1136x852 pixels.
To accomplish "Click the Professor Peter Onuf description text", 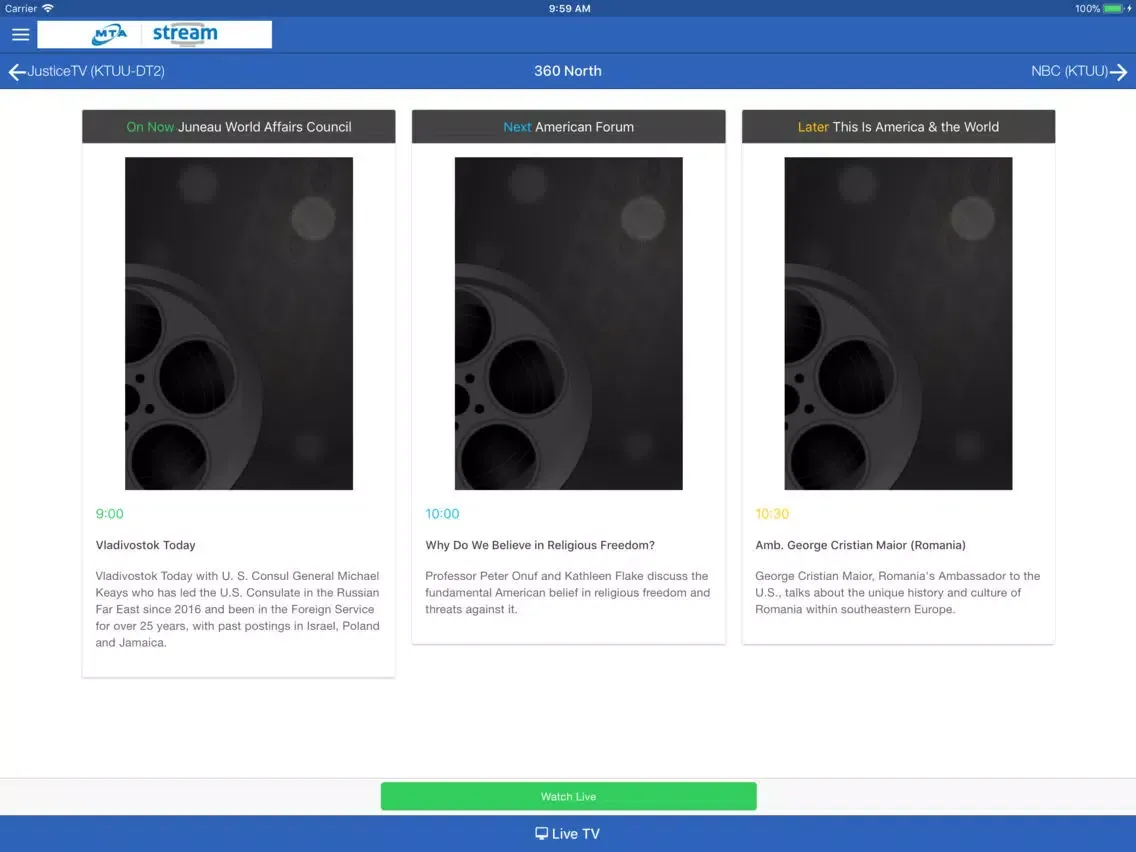I will [567, 593].
